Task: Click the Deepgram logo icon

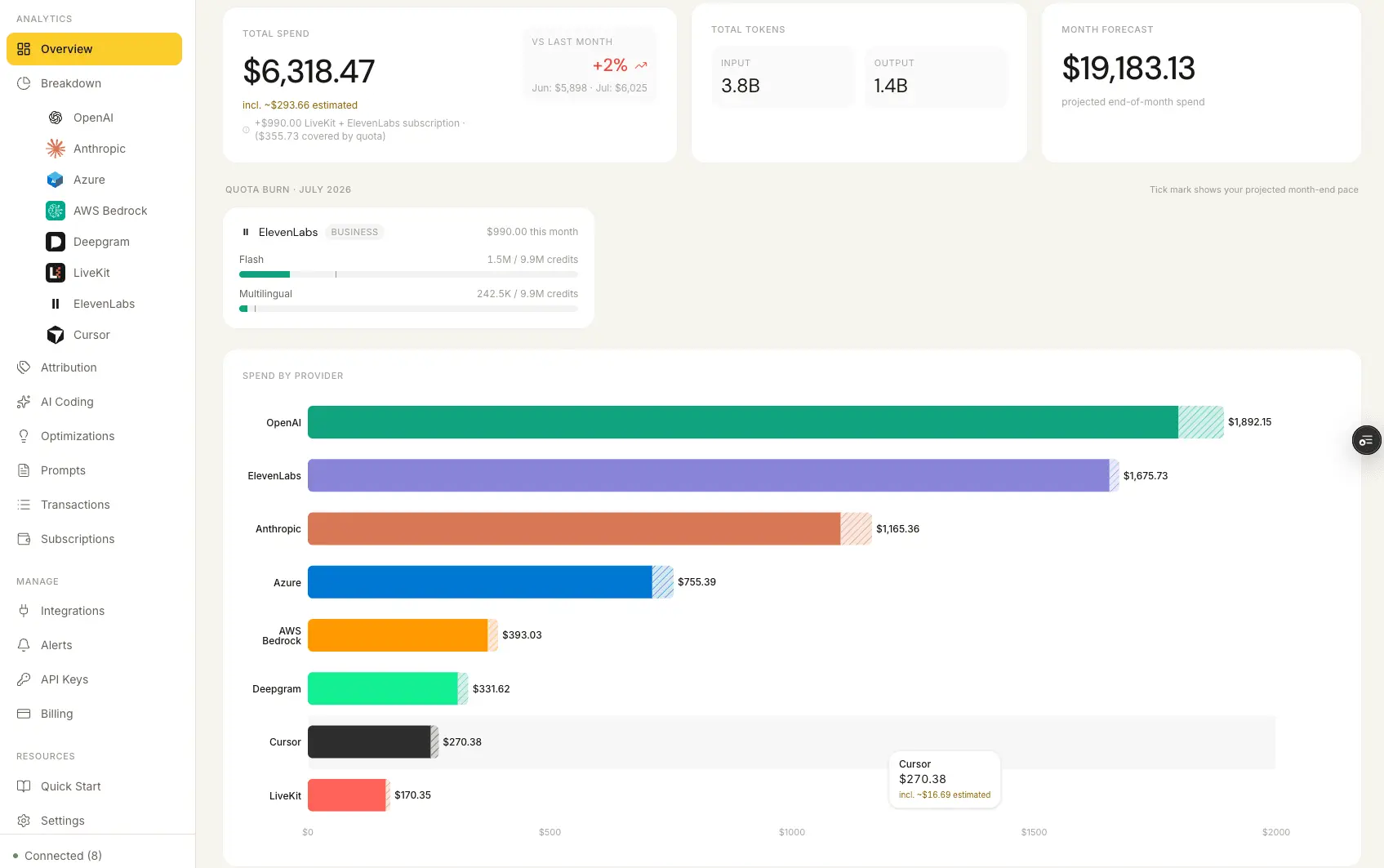Action: pos(56,242)
